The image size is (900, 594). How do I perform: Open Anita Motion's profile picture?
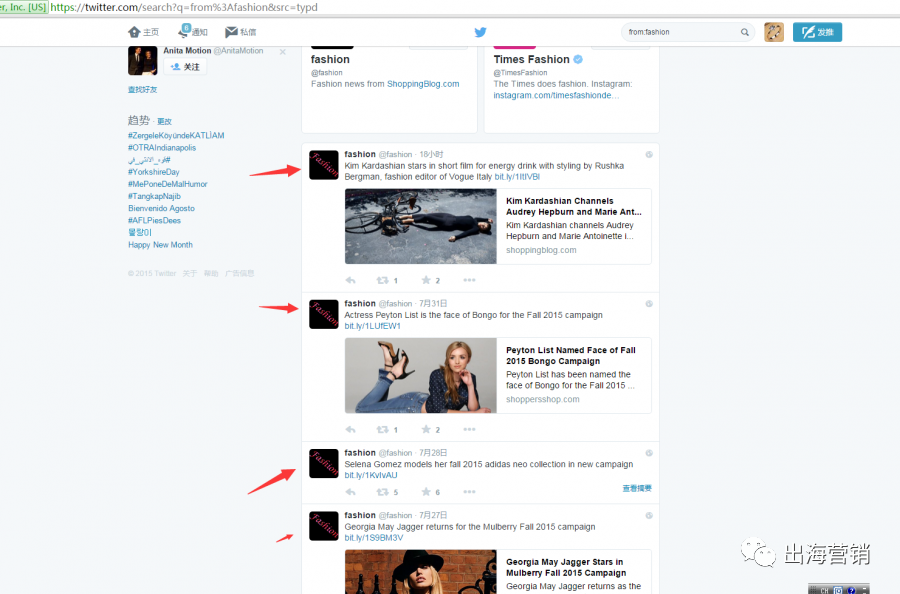pyautogui.click(x=142, y=61)
